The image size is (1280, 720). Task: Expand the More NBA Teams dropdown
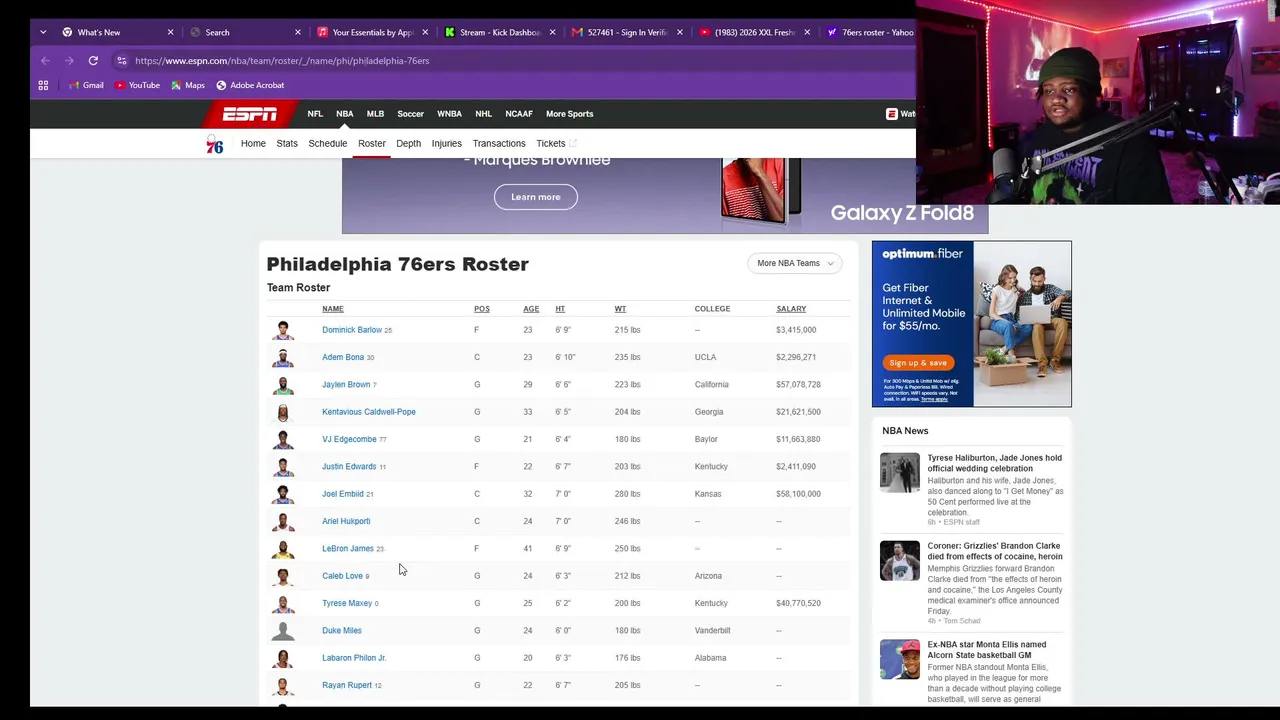point(795,263)
